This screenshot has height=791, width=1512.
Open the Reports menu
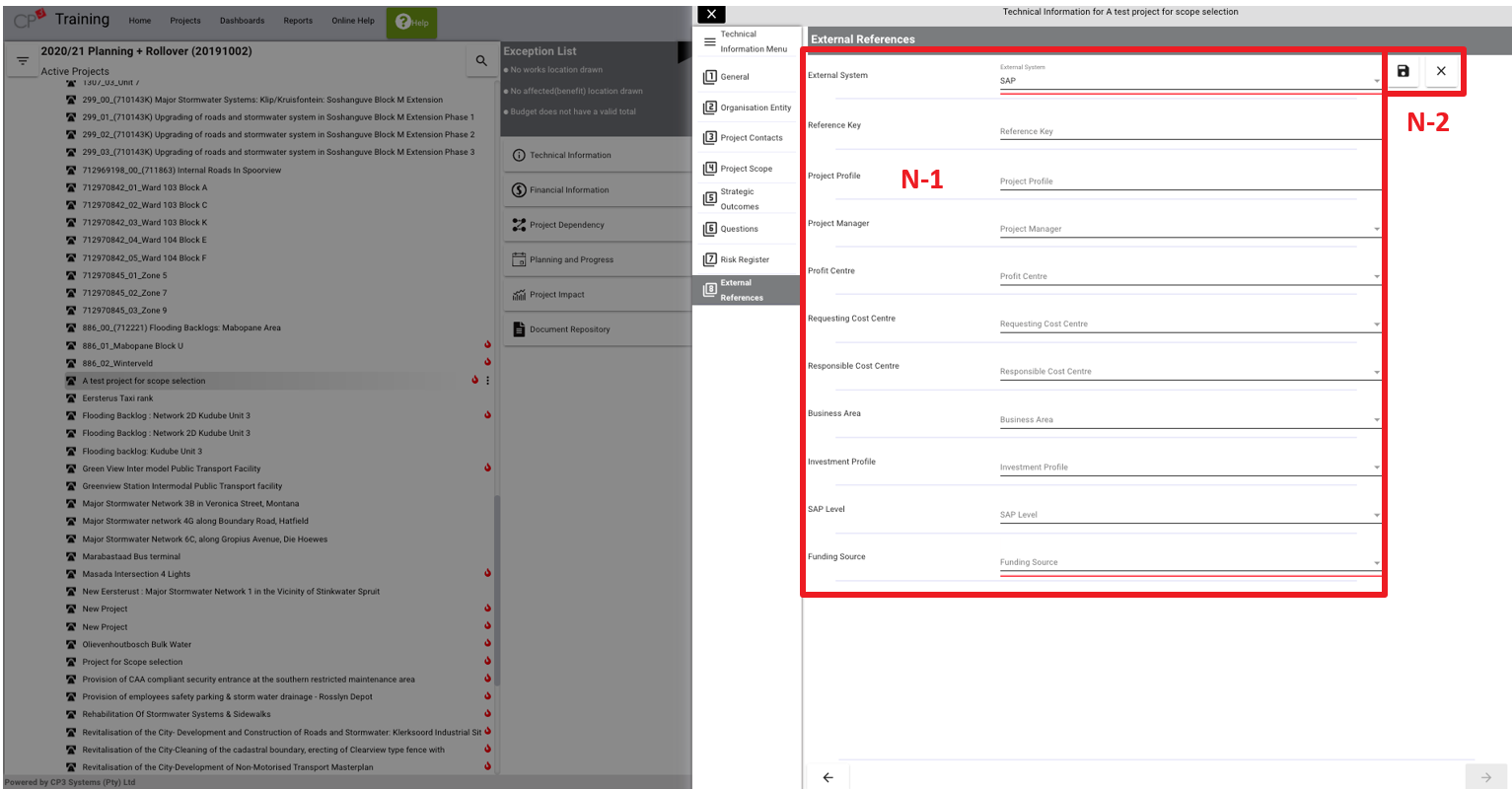(x=298, y=21)
